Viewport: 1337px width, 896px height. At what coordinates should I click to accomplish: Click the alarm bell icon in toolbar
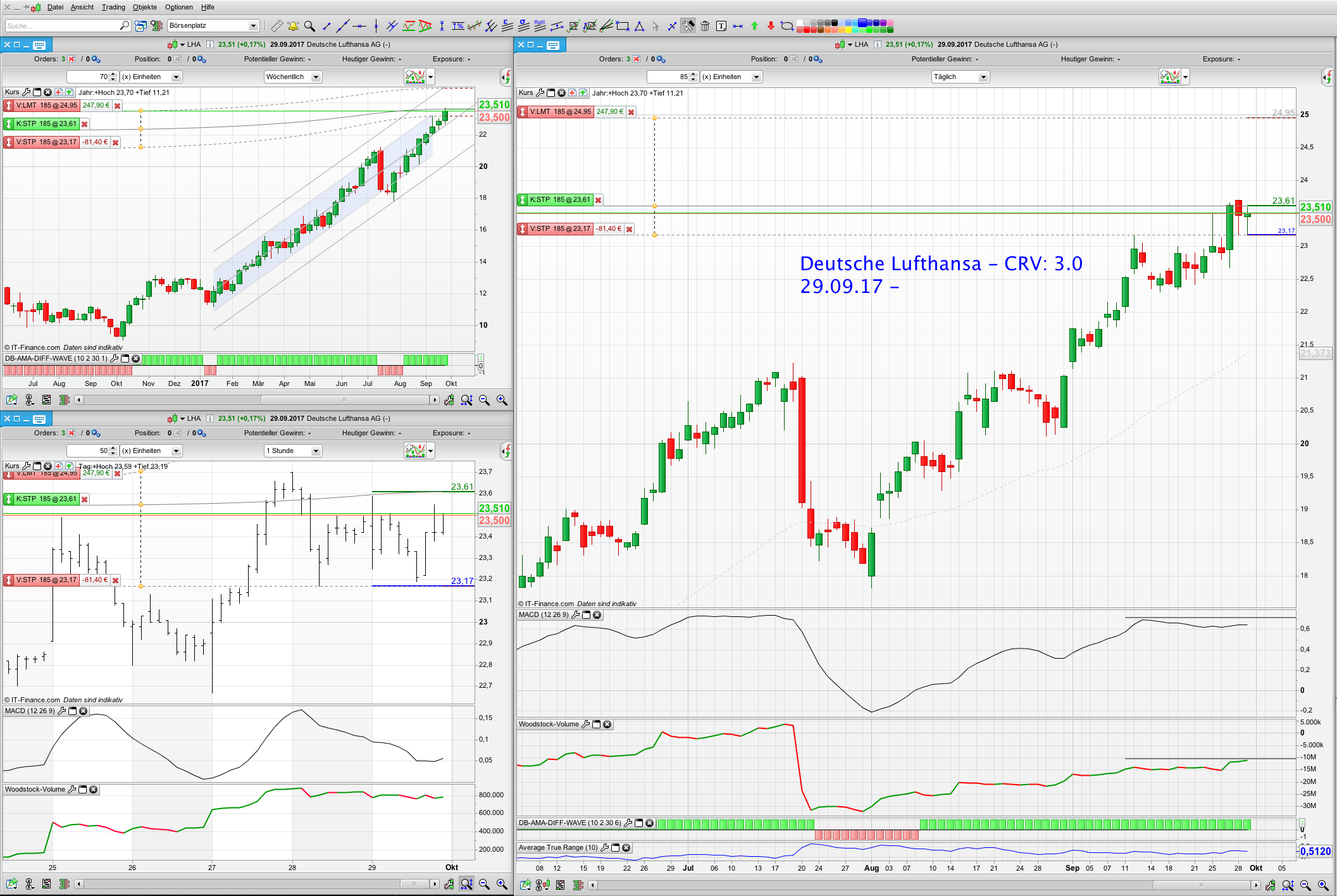(293, 26)
